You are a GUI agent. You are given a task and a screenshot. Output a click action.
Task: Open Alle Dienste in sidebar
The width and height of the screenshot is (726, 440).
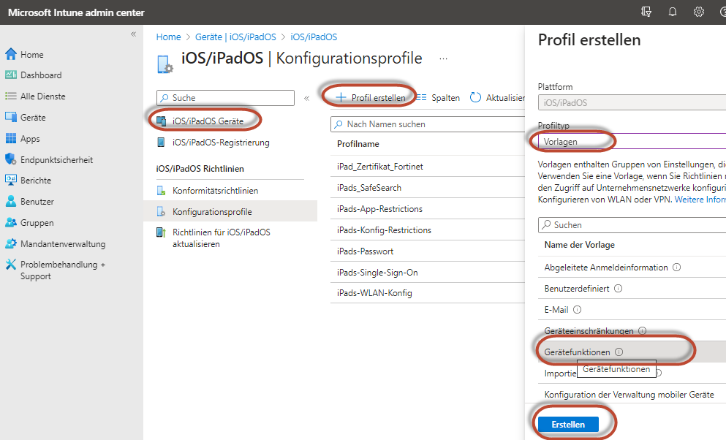tap(43, 96)
